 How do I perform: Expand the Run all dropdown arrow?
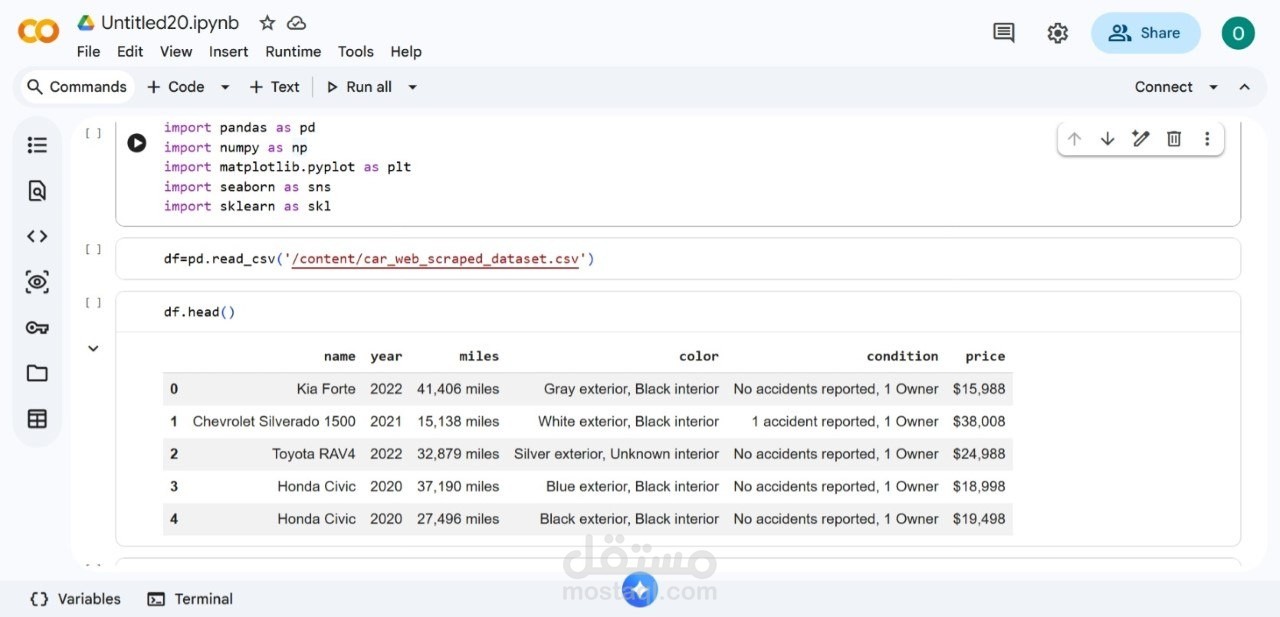click(412, 87)
